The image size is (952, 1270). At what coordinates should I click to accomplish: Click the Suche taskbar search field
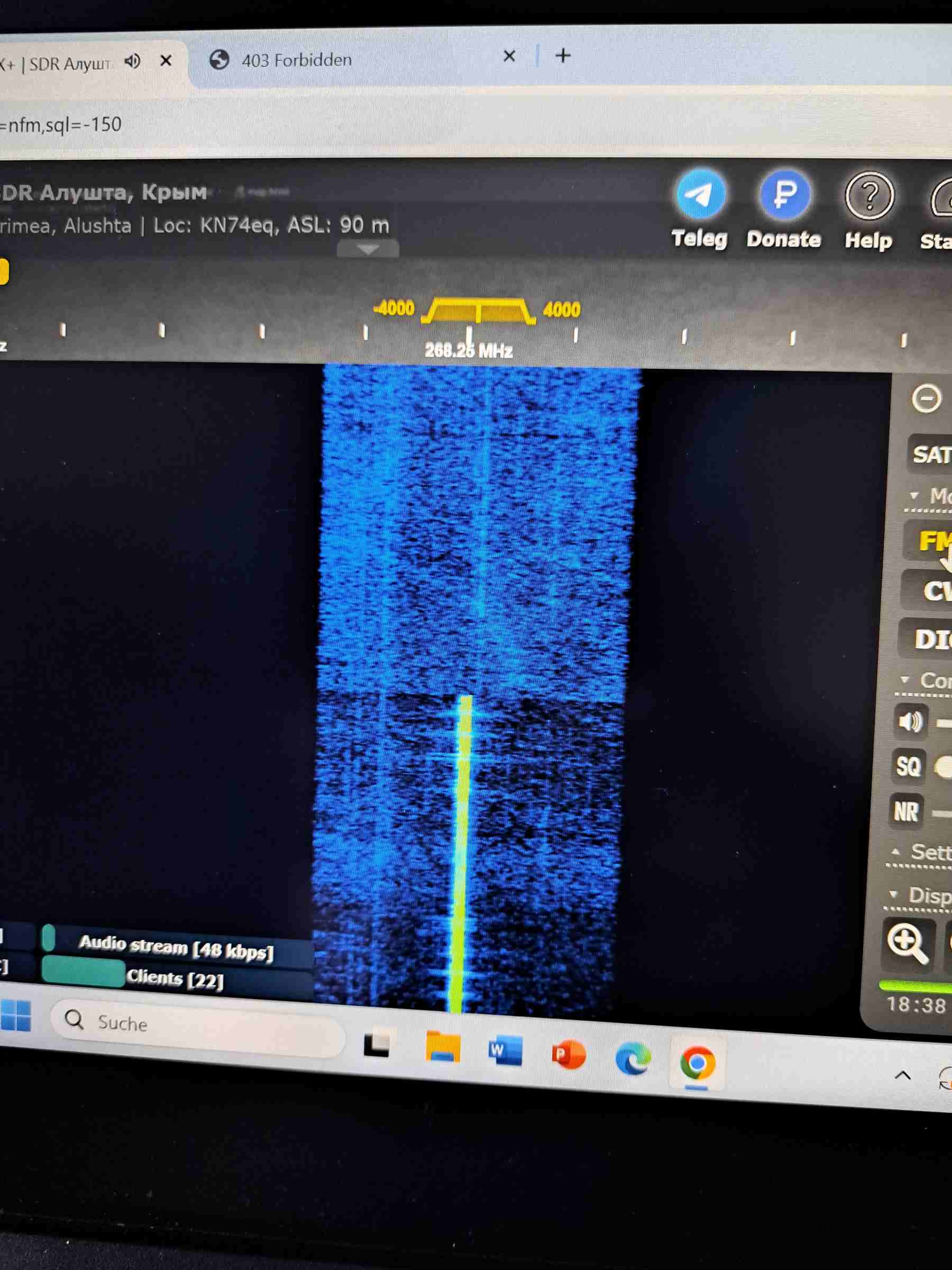[198, 1023]
